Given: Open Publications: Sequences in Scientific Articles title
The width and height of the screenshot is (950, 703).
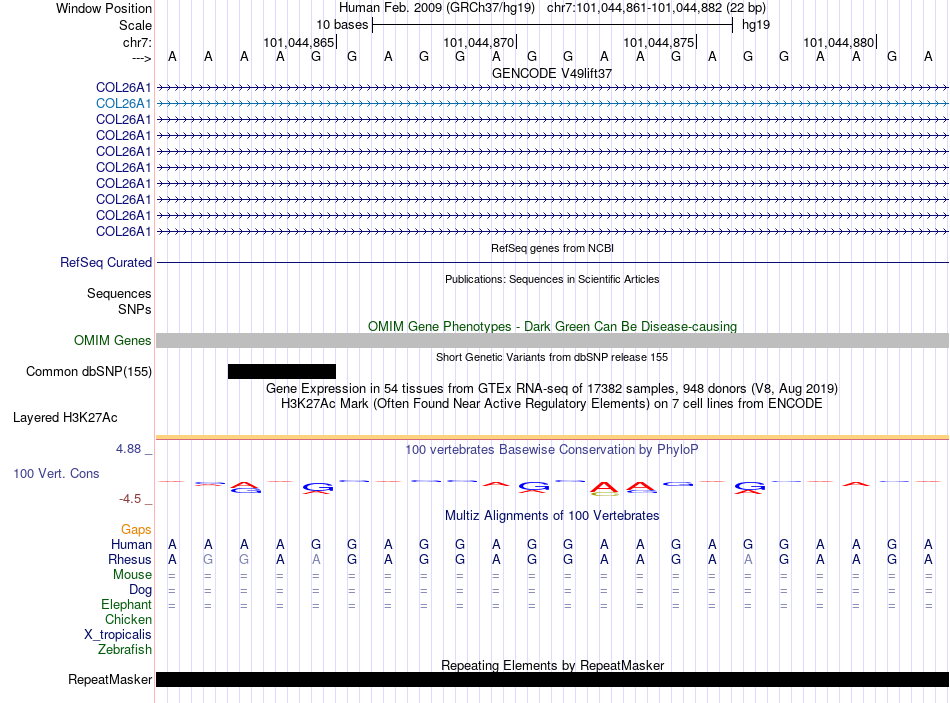Looking at the screenshot, I should point(552,279).
